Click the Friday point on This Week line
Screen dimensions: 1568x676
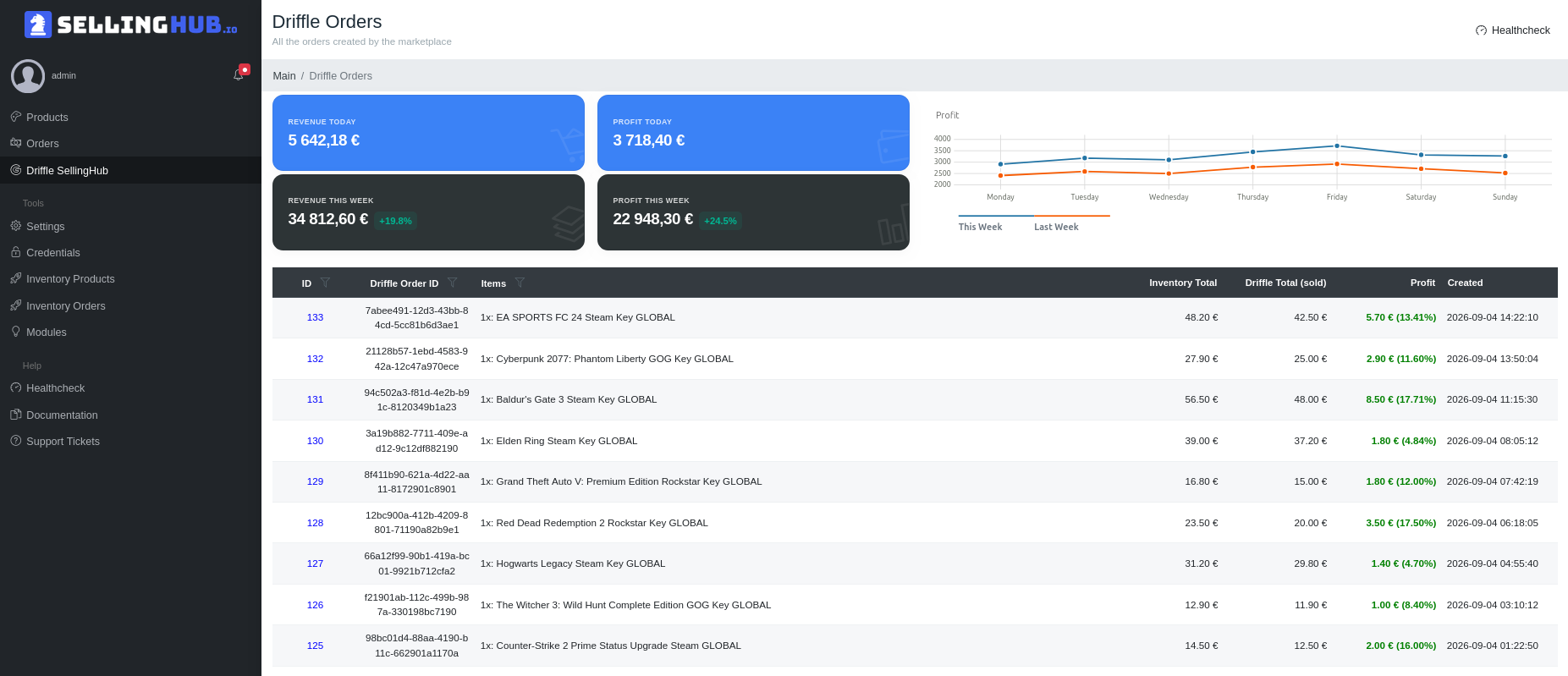point(1337,146)
